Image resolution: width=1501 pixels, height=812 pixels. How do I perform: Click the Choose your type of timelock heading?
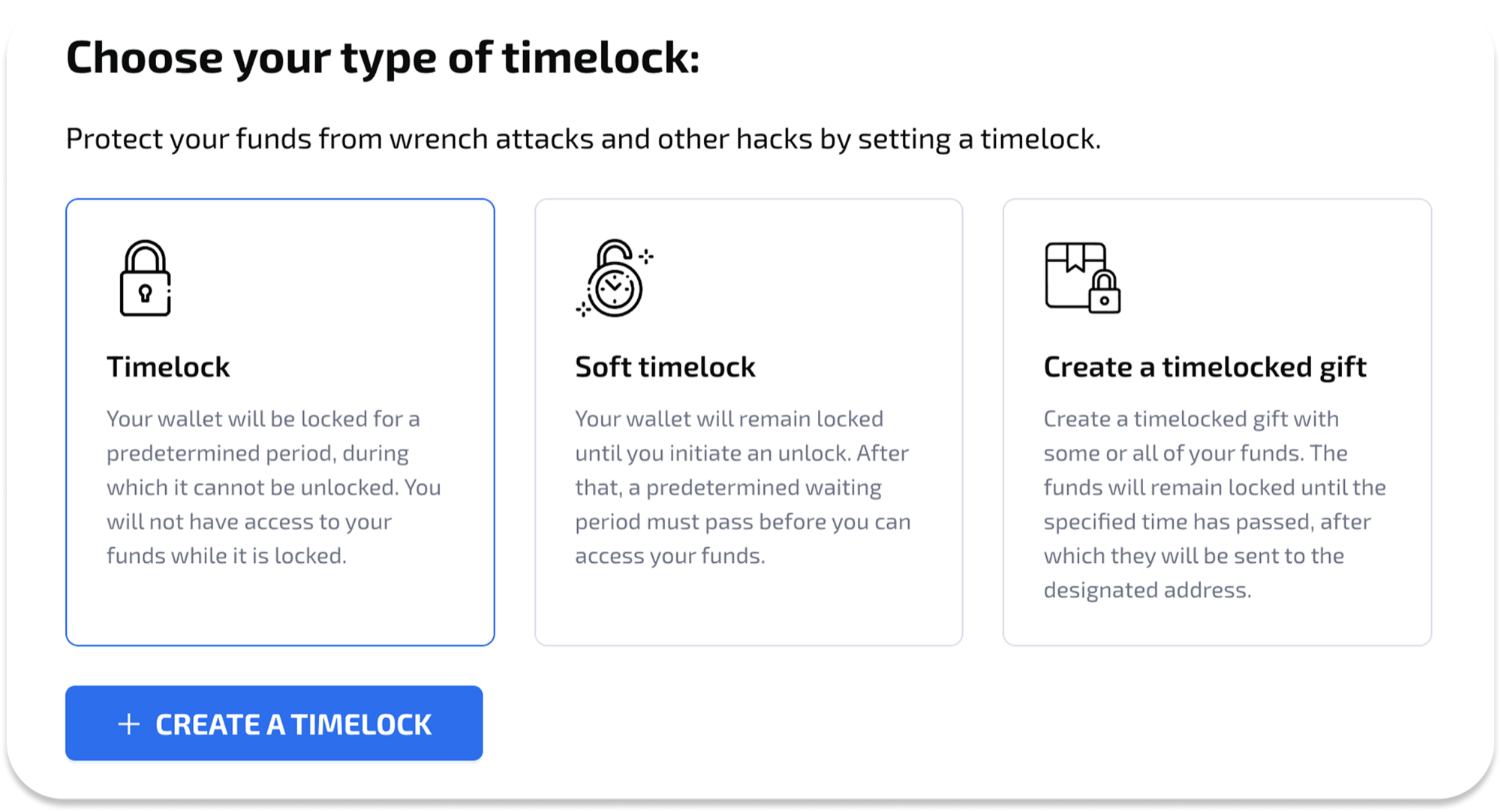click(x=384, y=56)
